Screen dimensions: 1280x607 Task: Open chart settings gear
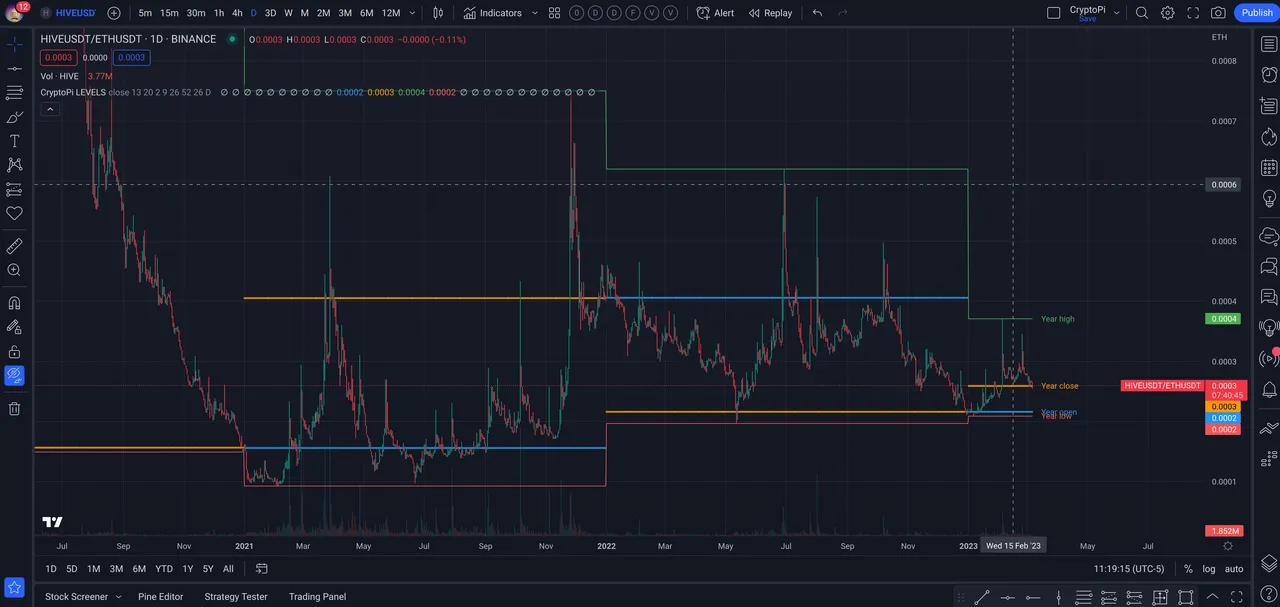coord(1167,13)
